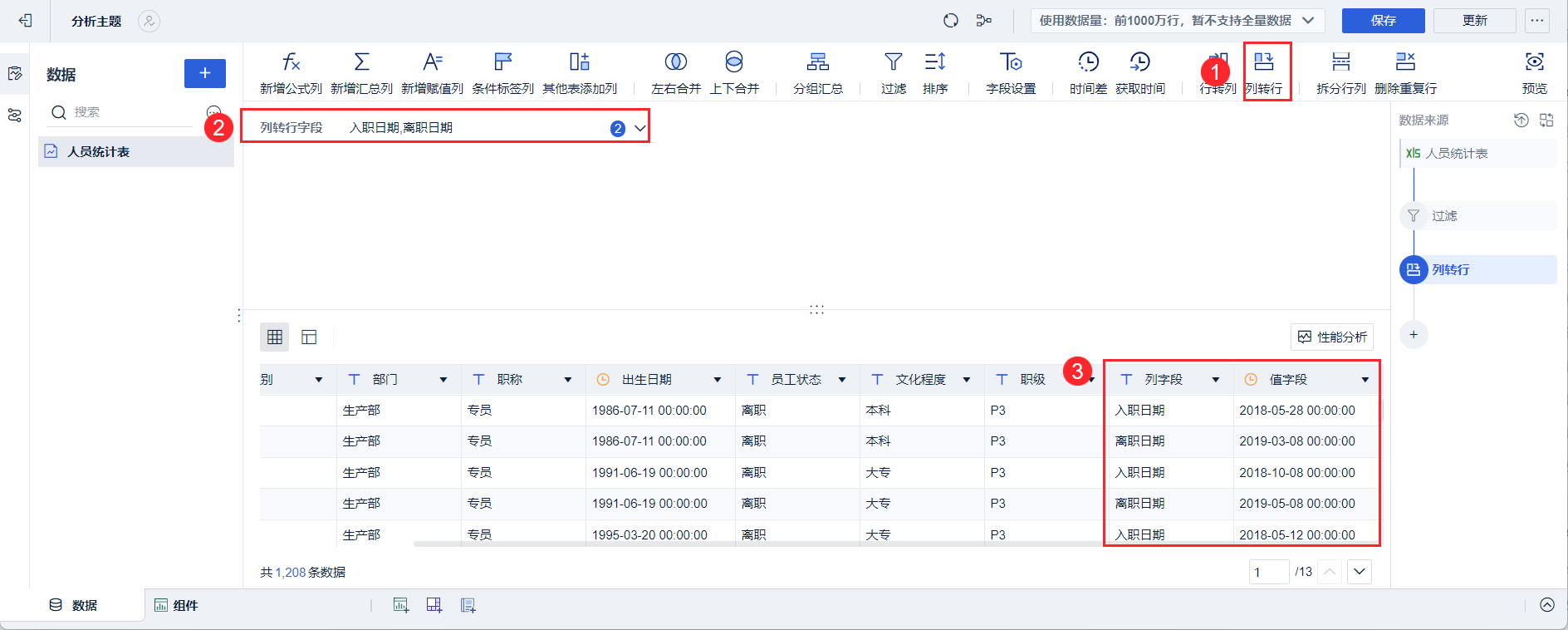Open the 职级 column dropdown arrow
This screenshot has height=630, width=1568.
(x=1091, y=380)
